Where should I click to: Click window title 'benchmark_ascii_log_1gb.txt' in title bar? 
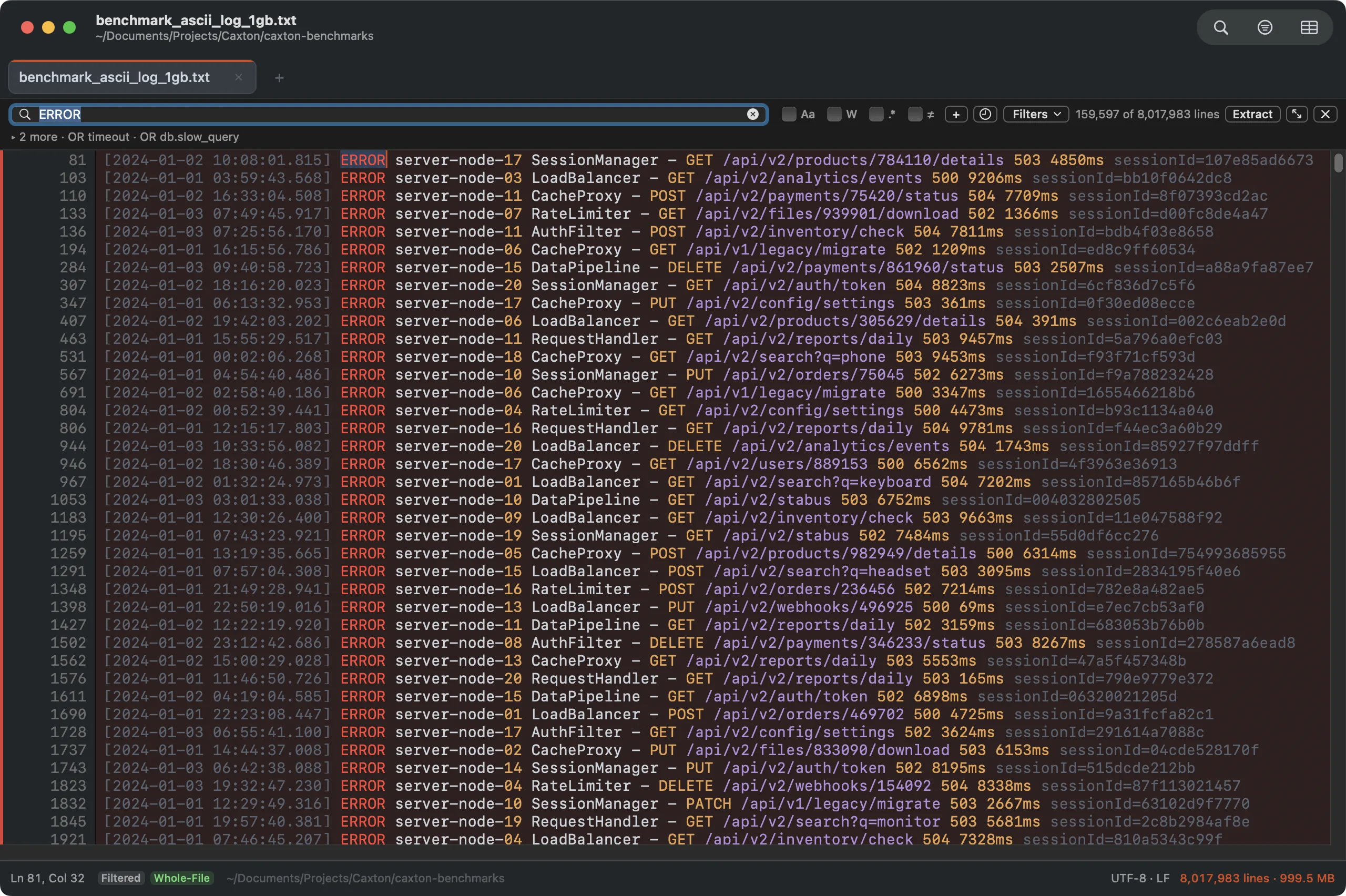click(196, 21)
